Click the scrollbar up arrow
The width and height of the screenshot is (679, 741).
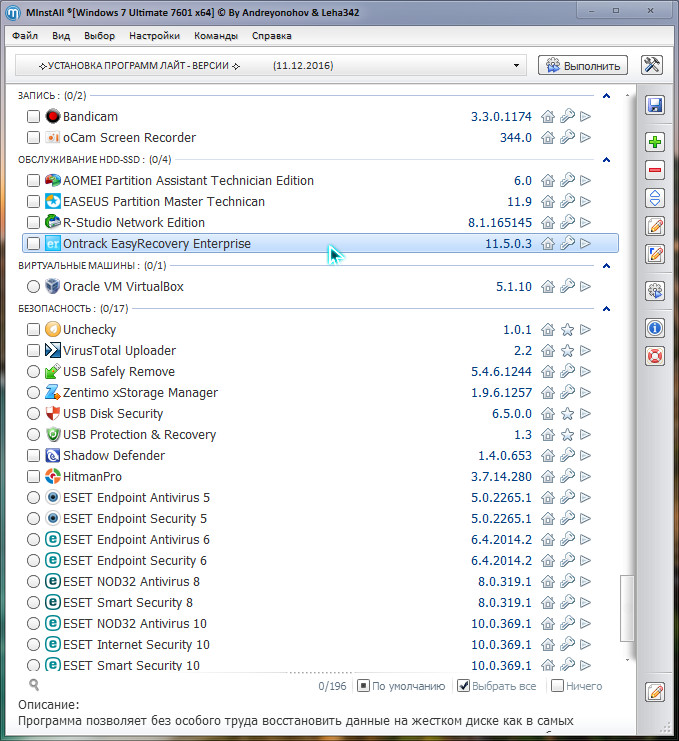(x=627, y=95)
